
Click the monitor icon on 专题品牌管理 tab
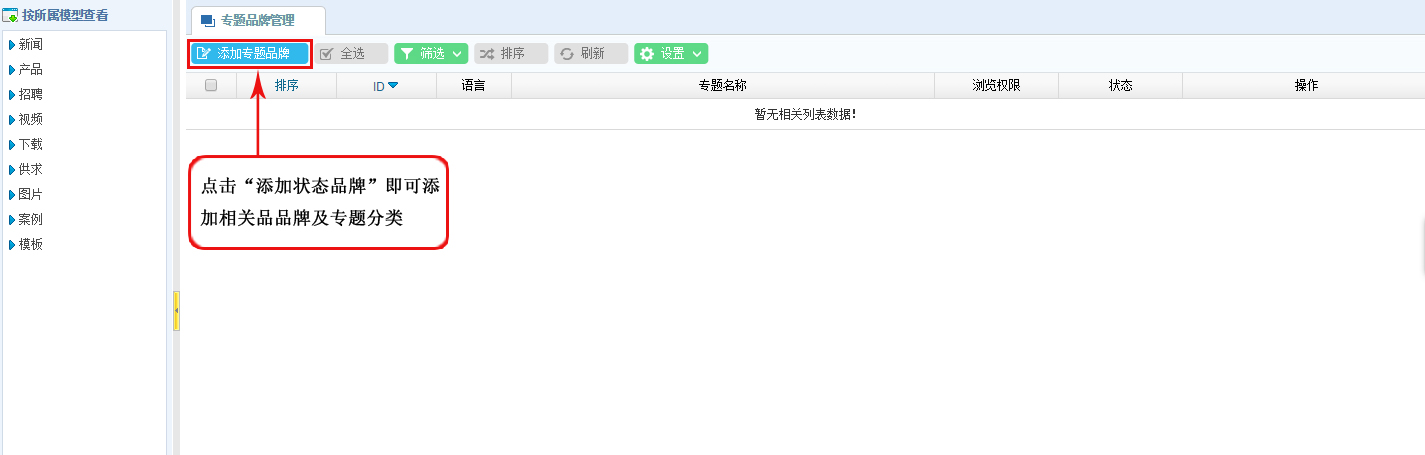point(208,21)
